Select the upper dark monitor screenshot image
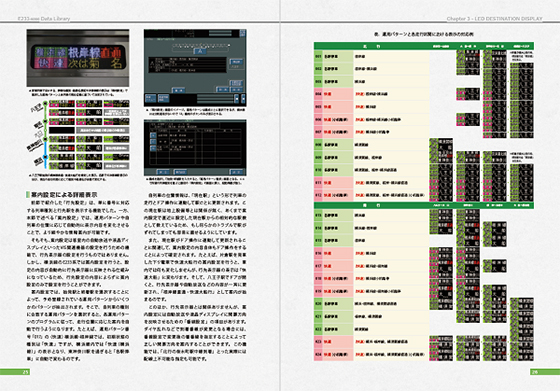Screen dimensions: 560x391 tap(195, 68)
